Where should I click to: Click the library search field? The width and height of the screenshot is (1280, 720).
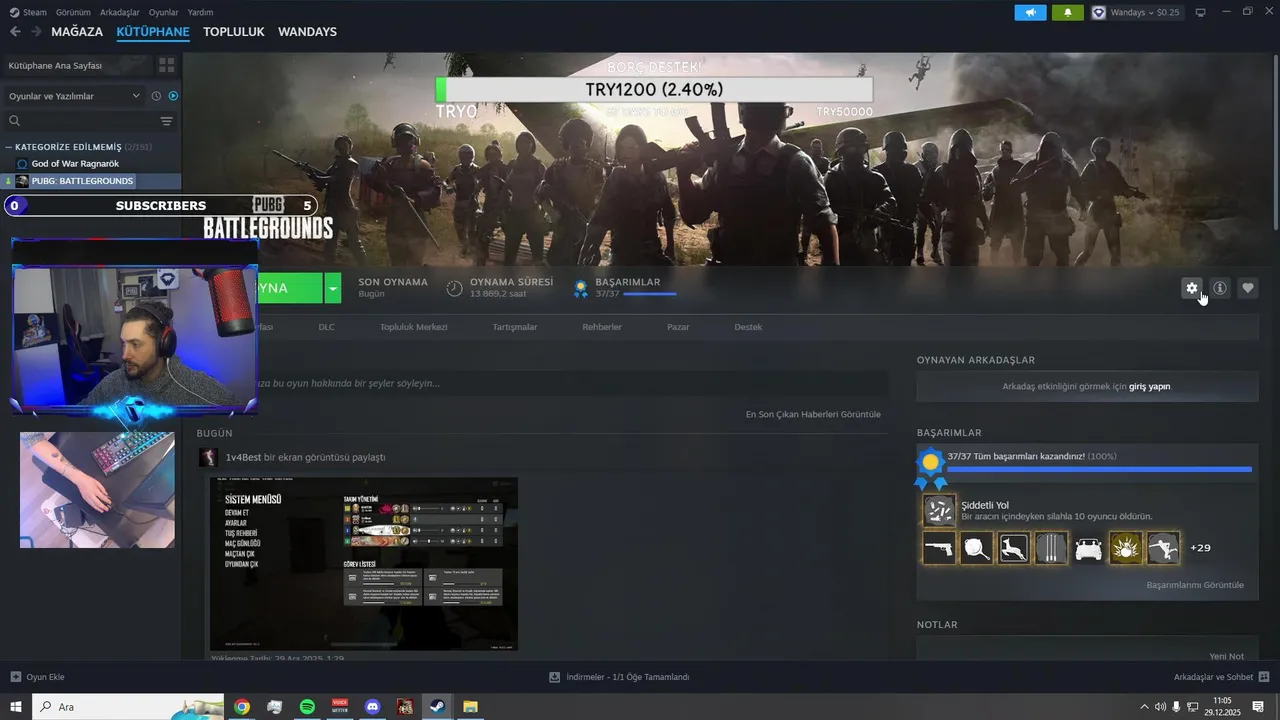(80, 121)
